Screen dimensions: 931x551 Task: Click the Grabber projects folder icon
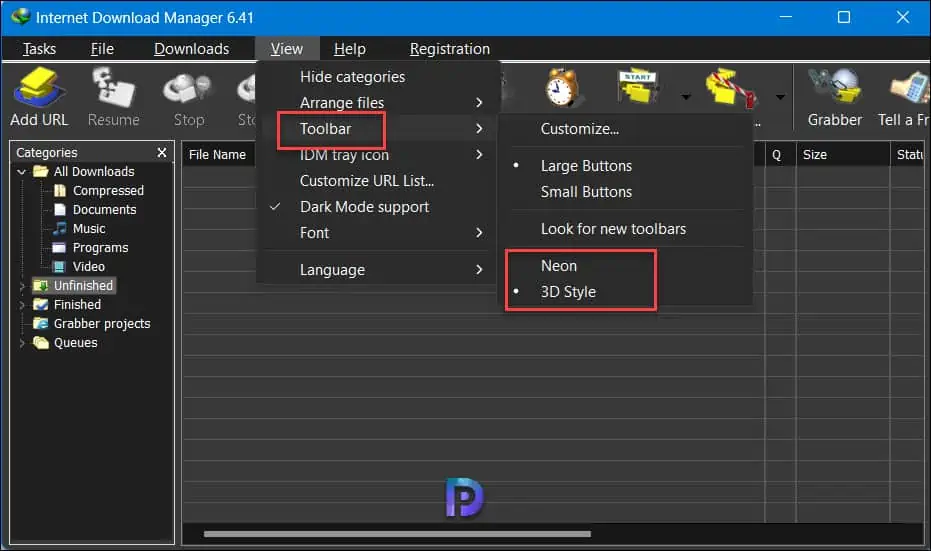(x=41, y=324)
